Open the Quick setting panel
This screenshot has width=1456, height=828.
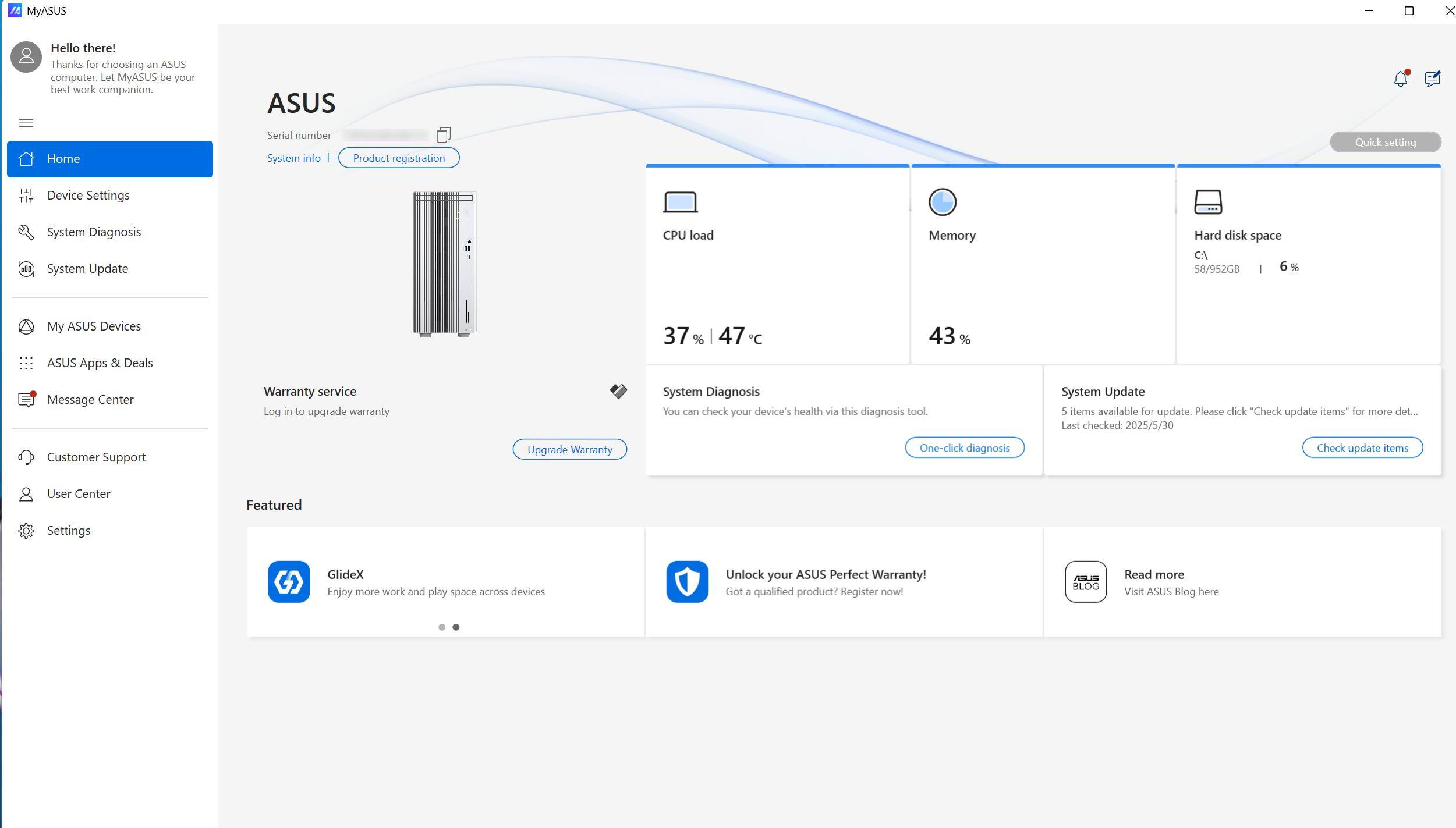pyautogui.click(x=1384, y=142)
